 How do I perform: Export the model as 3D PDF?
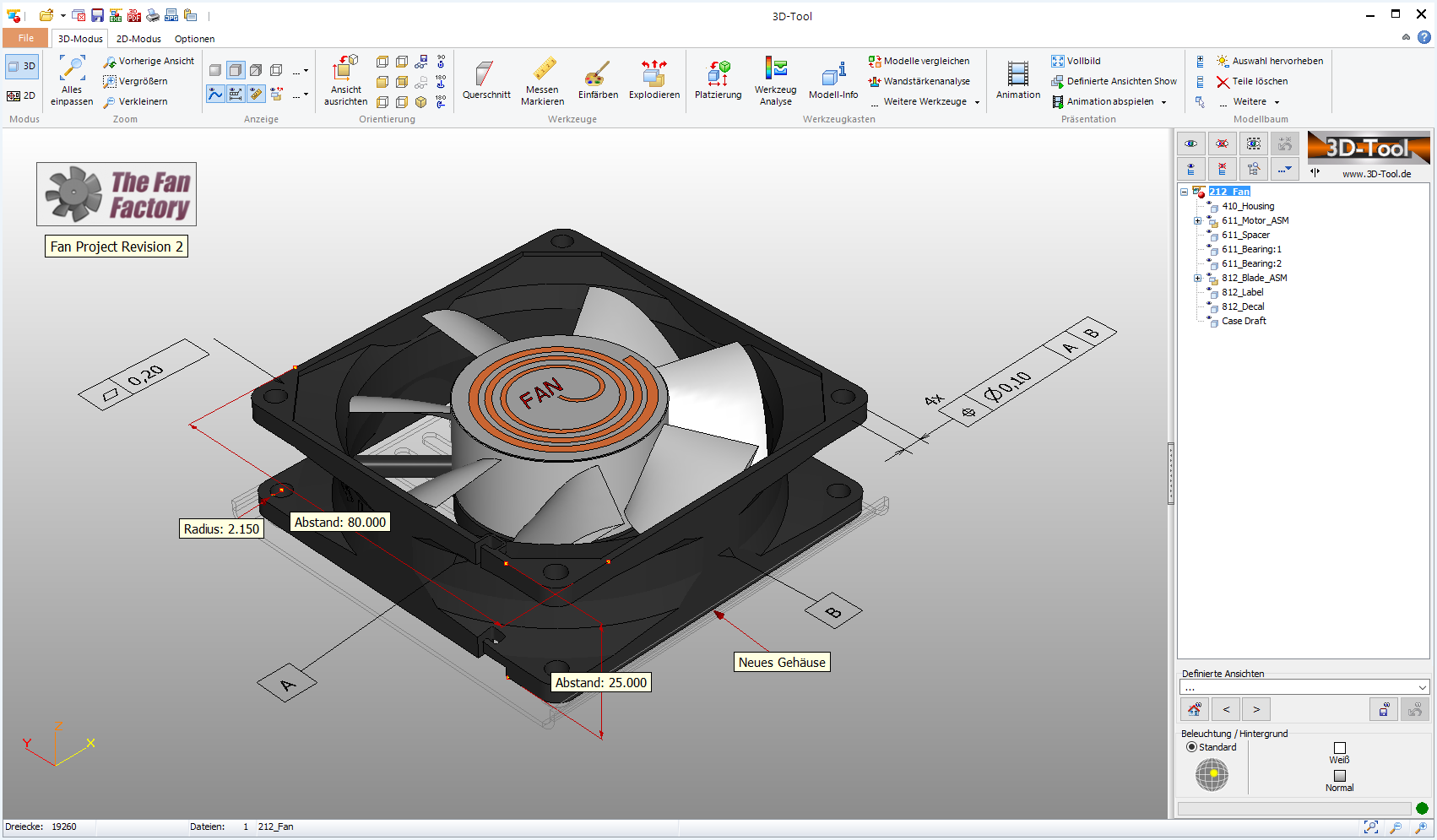tap(134, 15)
